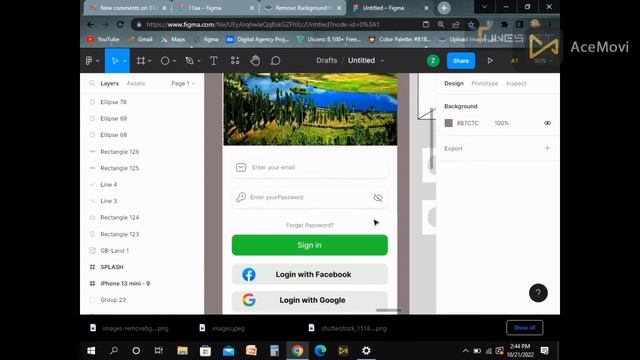
Task: Open the zoom level dropdown
Action: click(543, 61)
